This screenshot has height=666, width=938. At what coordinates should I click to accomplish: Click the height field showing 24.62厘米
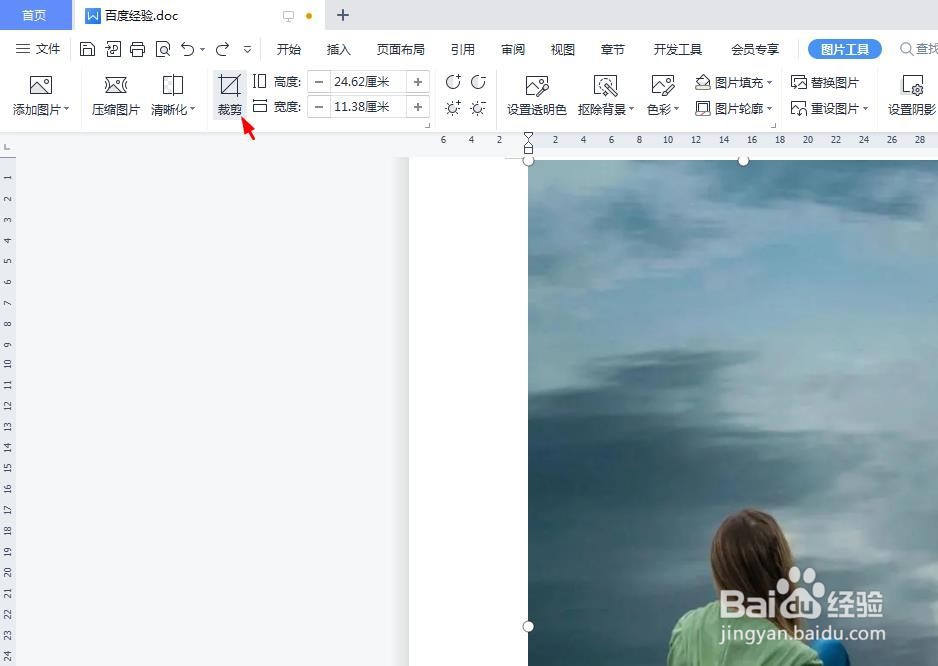(368, 81)
